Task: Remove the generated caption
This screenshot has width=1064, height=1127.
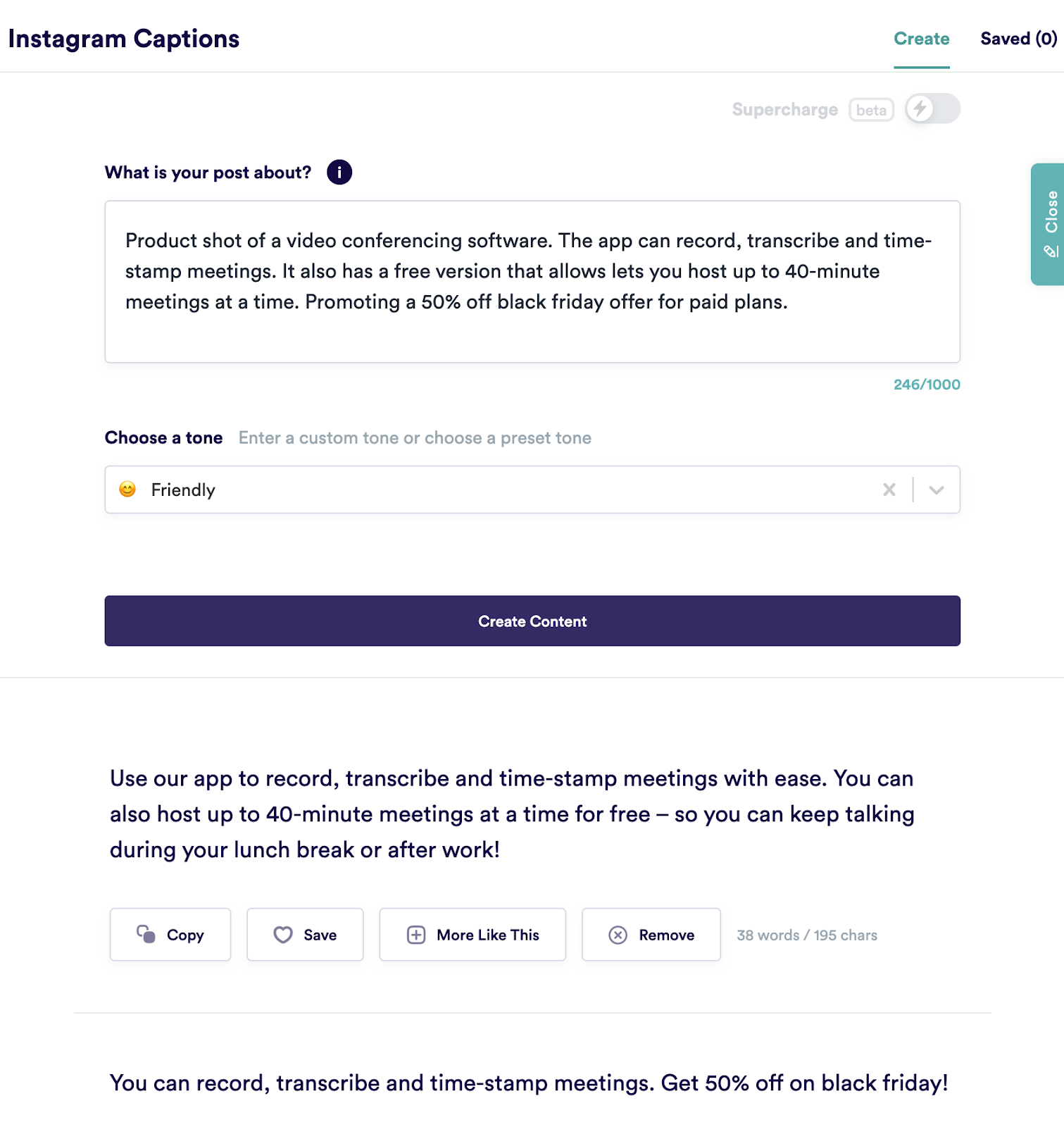Action: 651,935
